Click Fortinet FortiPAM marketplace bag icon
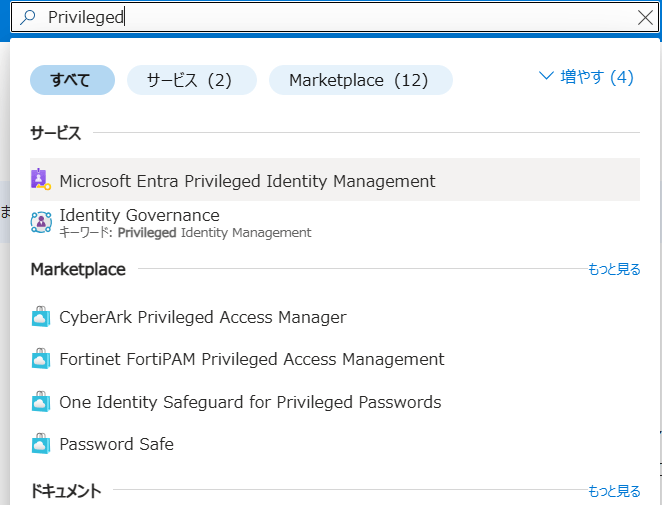The image size is (662, 505). [41, 359]
